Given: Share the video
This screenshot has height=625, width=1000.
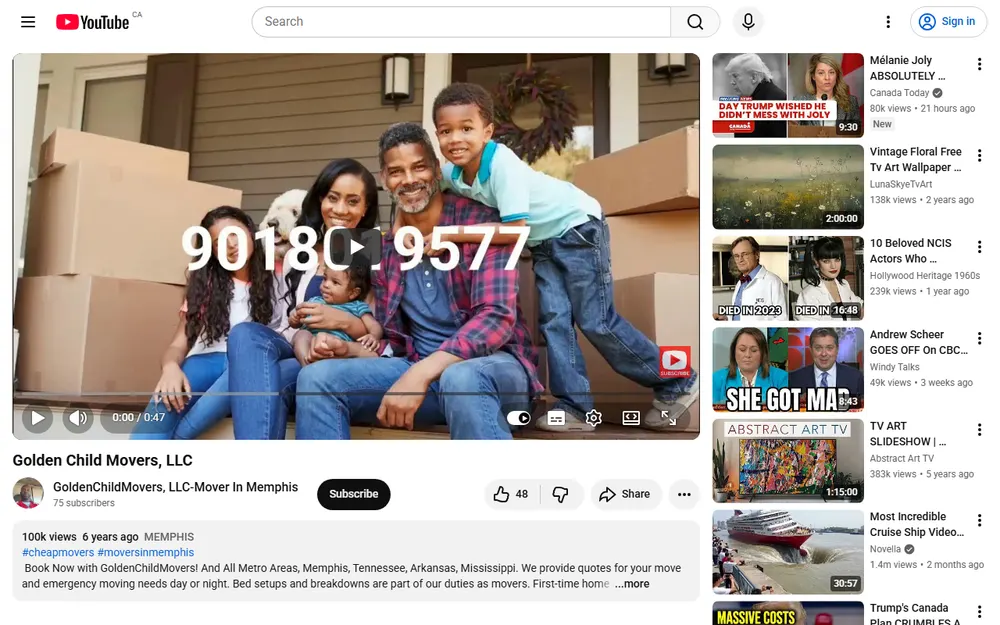Looking at the screenshot, I should (x=625, y=494).
